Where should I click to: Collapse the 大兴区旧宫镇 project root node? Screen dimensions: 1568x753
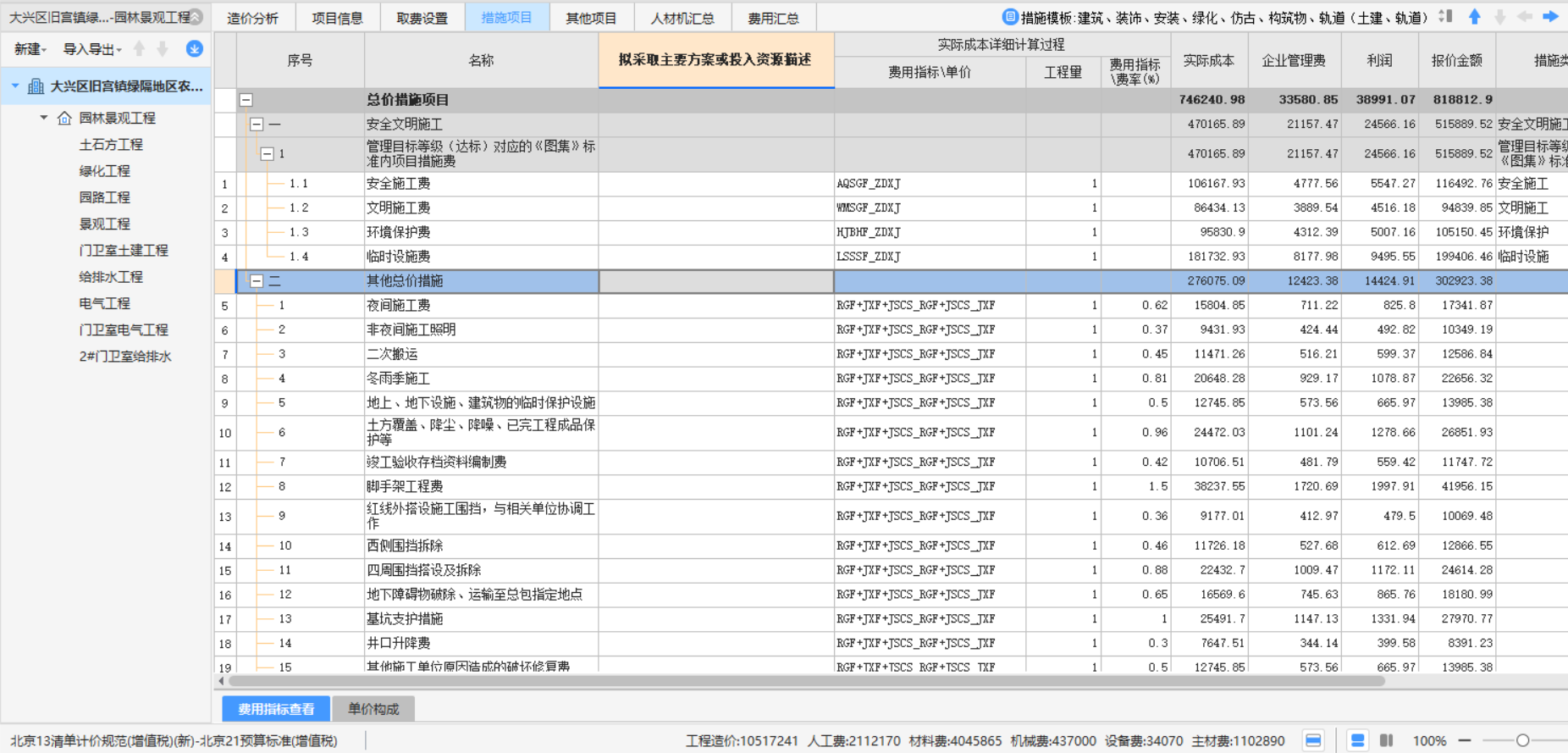coord(15,86)
